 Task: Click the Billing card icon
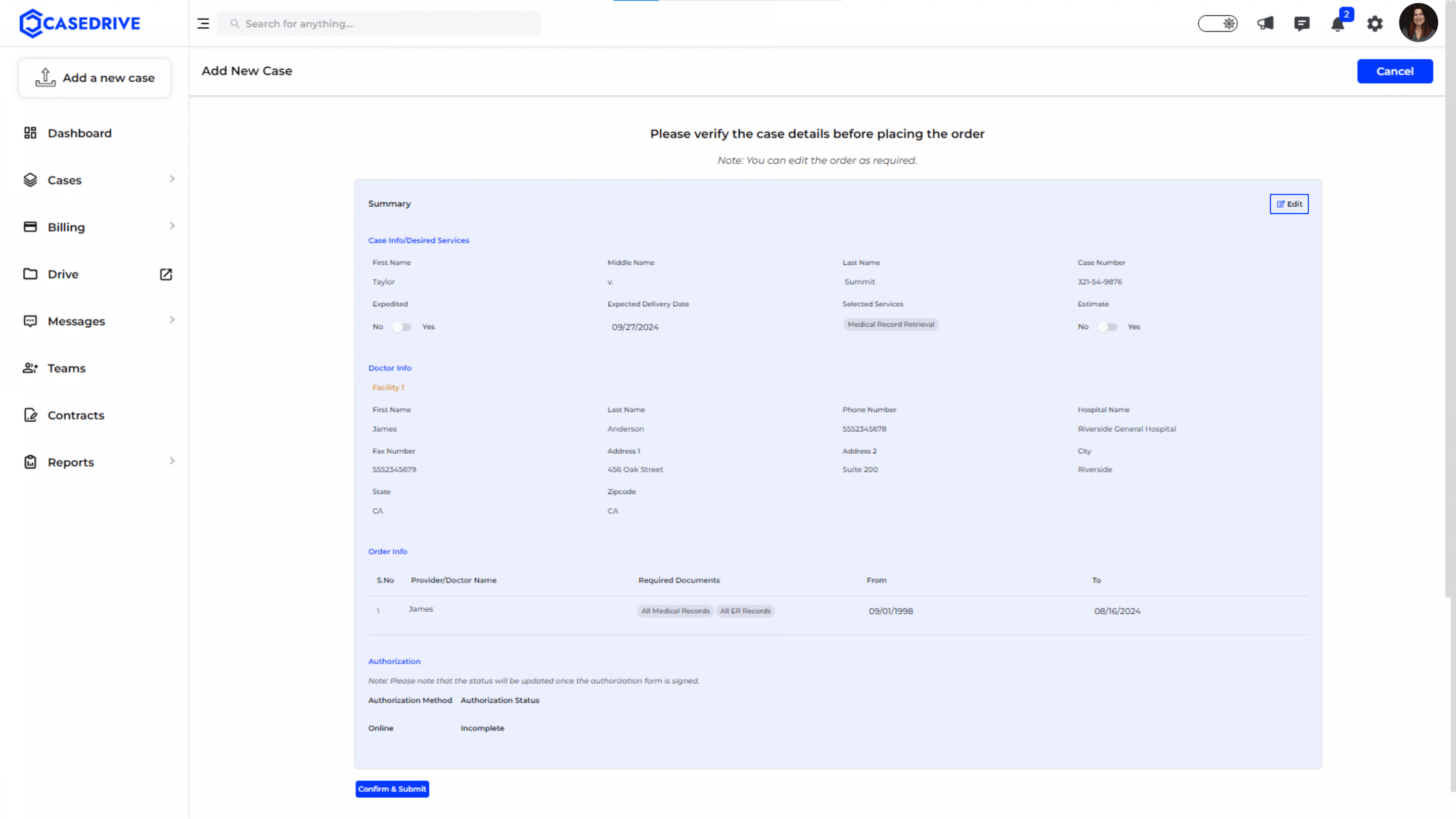point(30,226)
